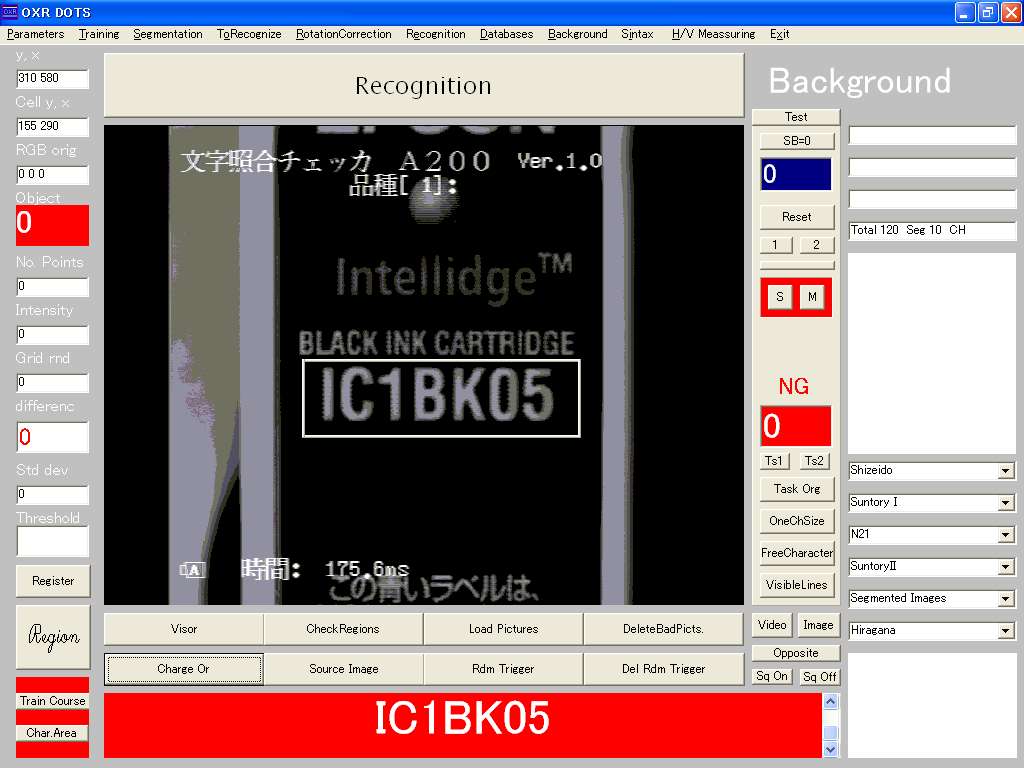Image resolution: width=1024 pixels, height=768 pixels.
Task: Click the Task Org button
Action: pos(797,489)
